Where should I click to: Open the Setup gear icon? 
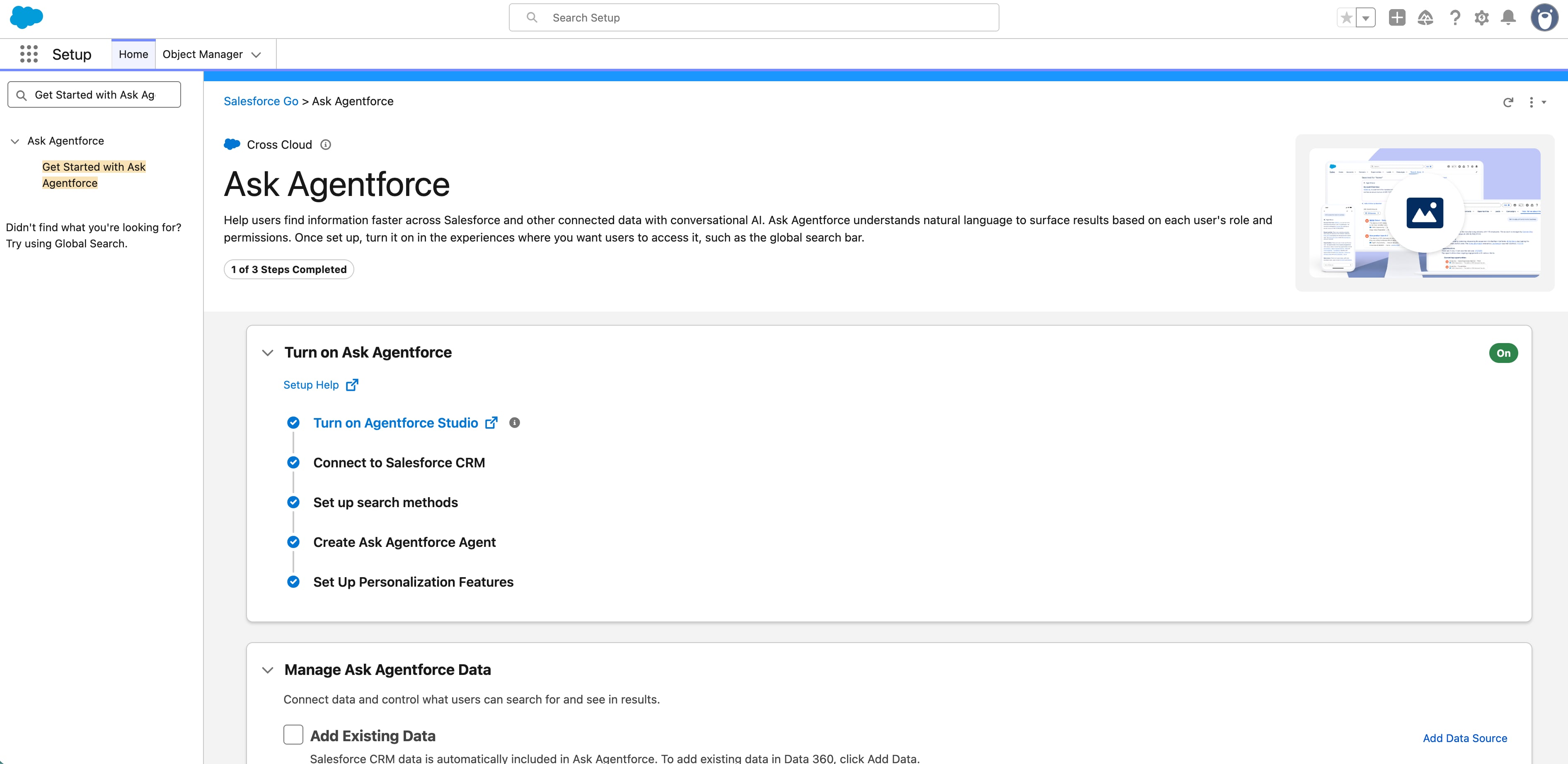coord(1481,18)
